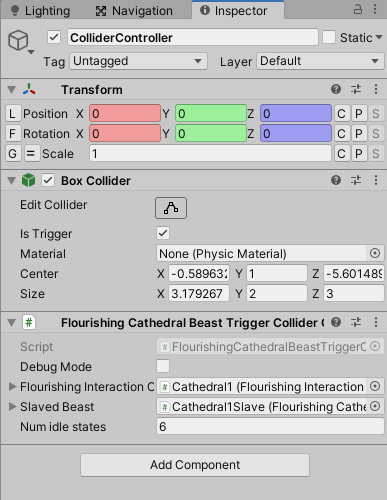Open the Inspector panel options menu
This screenshot has width=387, height=500.
coord(375,9)
